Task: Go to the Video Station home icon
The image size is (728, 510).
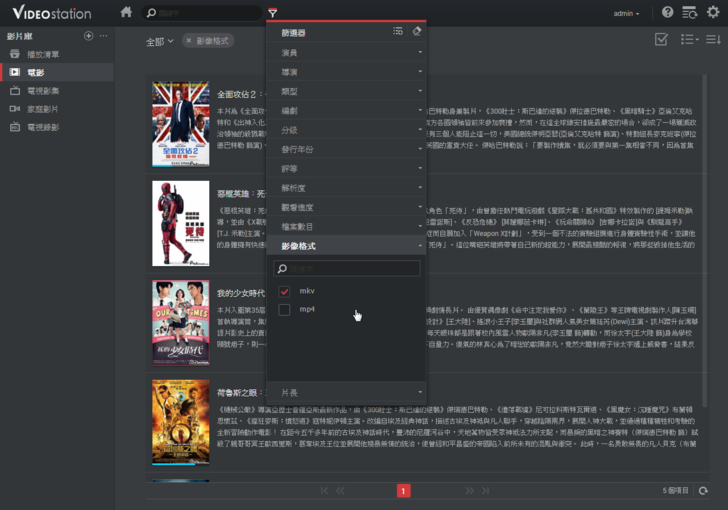Action: tap(126, 12)
